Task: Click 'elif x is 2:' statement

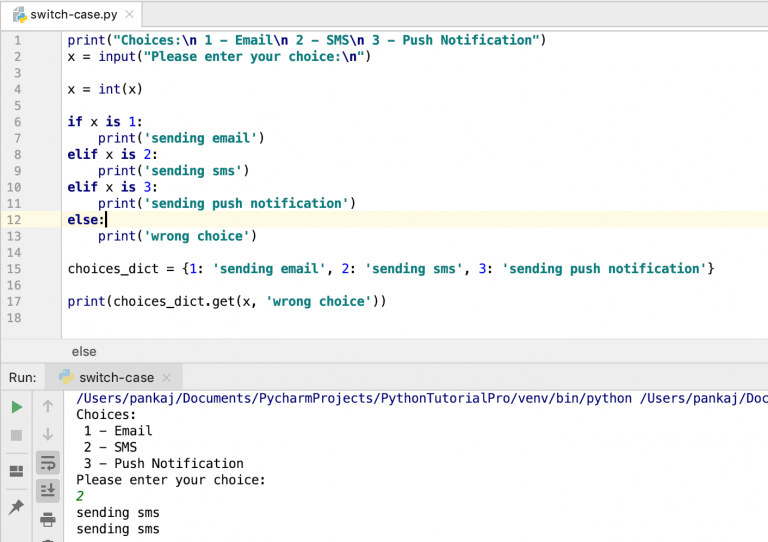Action: pyautogui.click(x=113, y=154)
